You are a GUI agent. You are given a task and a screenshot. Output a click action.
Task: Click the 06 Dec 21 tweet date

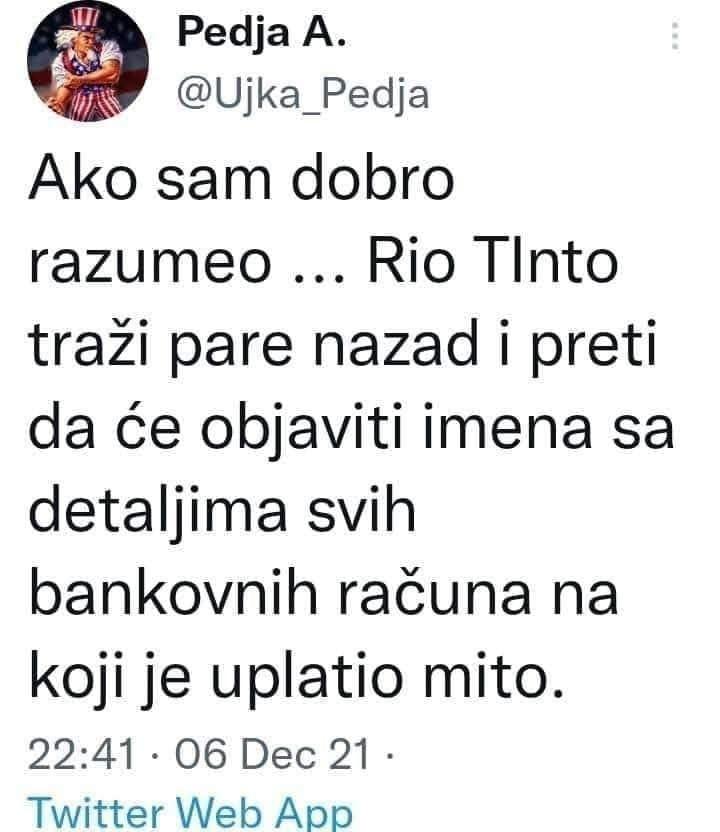pyautogui.click(x=272, y=755)
